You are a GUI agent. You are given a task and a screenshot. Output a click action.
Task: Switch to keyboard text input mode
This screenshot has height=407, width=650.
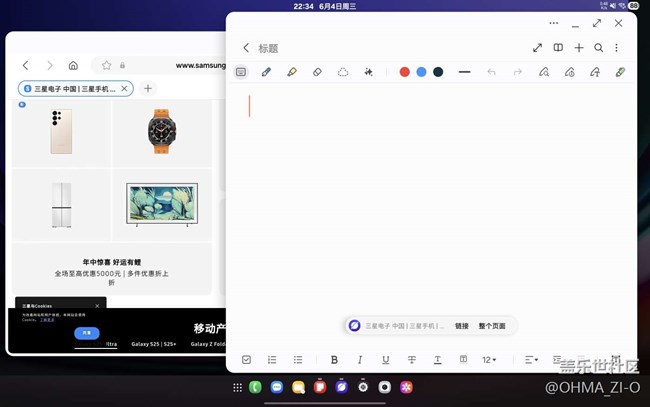point(241,72)
